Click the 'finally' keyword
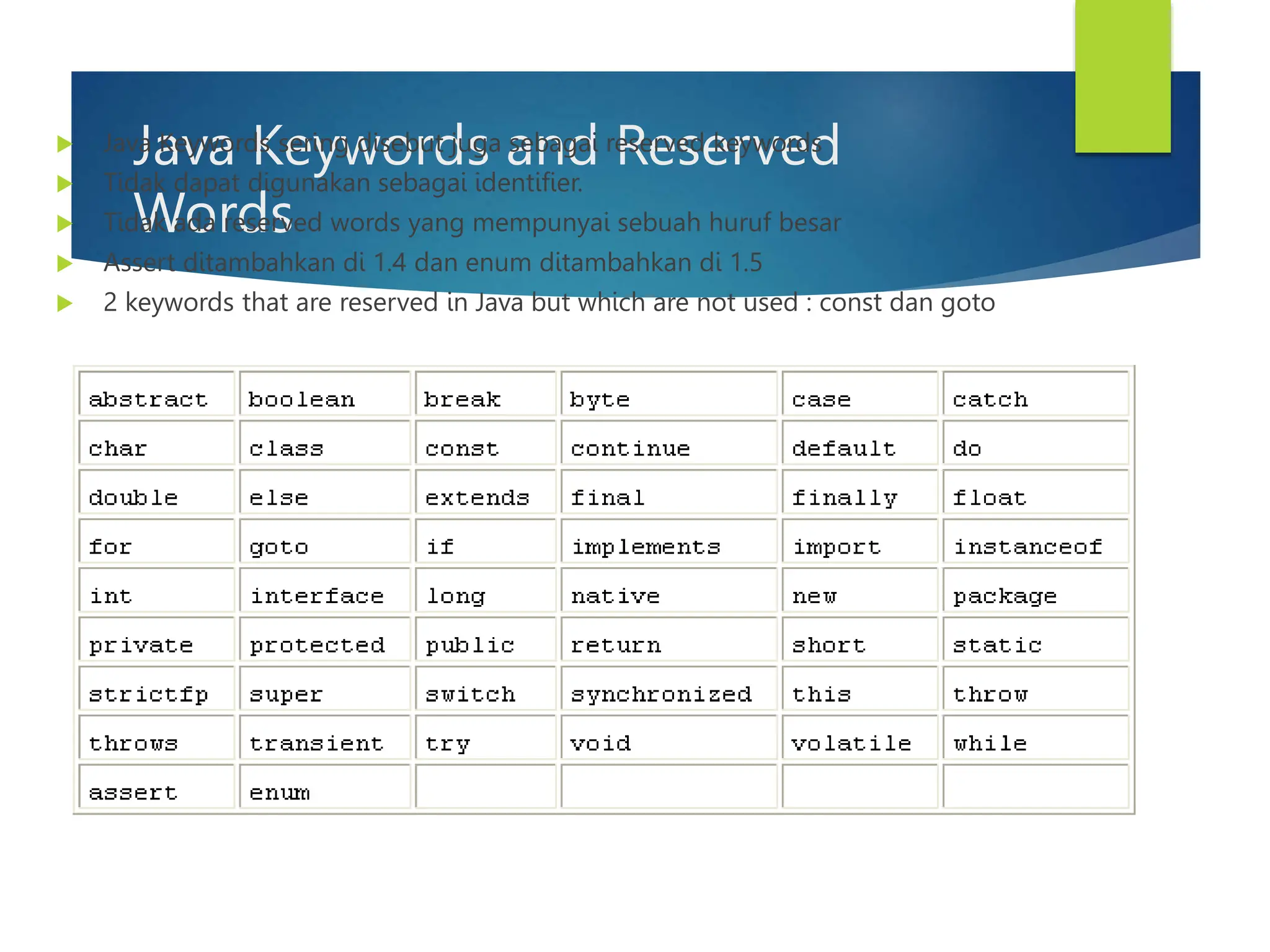 point(845,498)
